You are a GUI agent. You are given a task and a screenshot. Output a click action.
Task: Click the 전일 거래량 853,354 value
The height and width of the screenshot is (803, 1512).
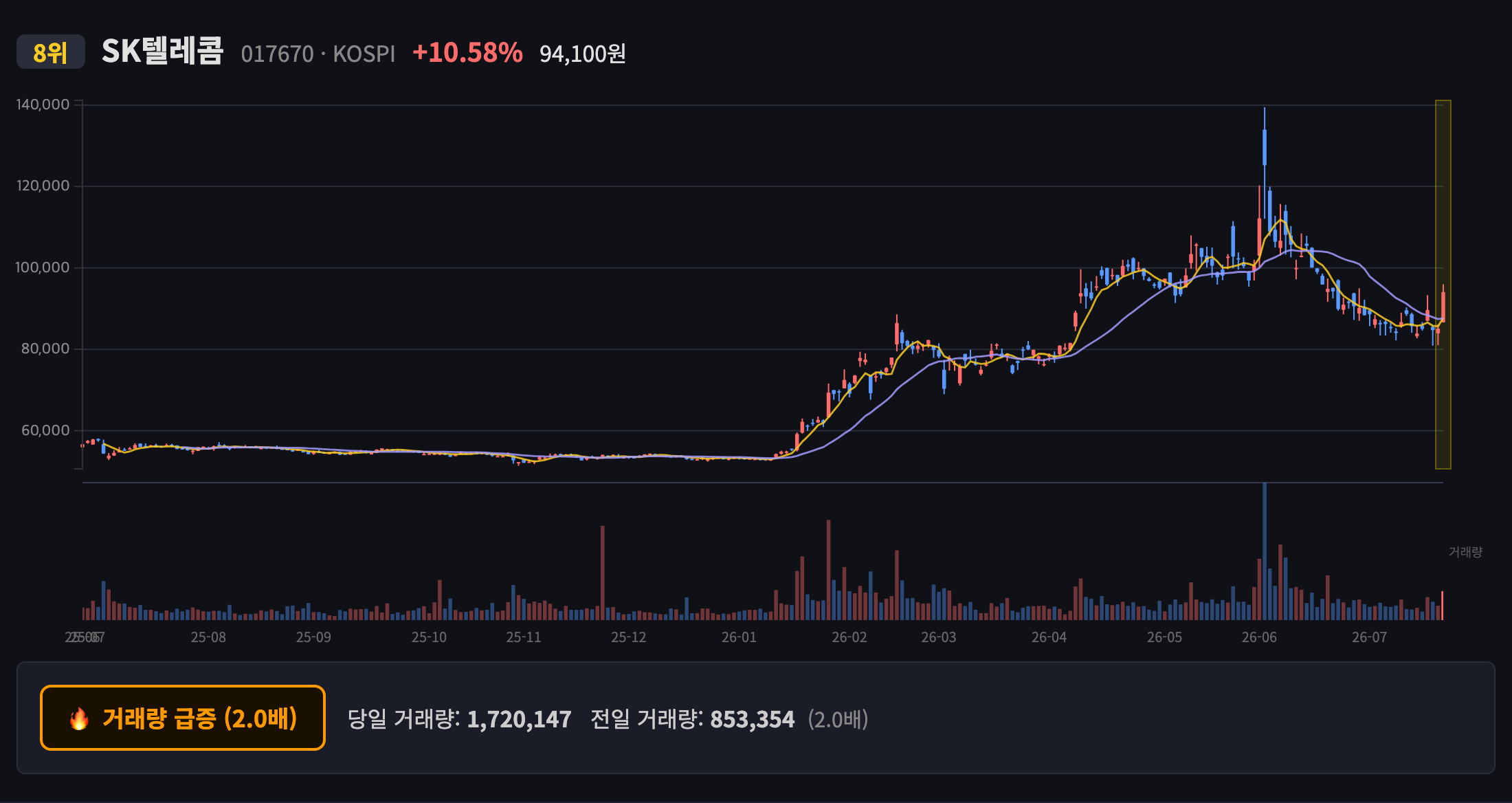click(x=752, y=719)
